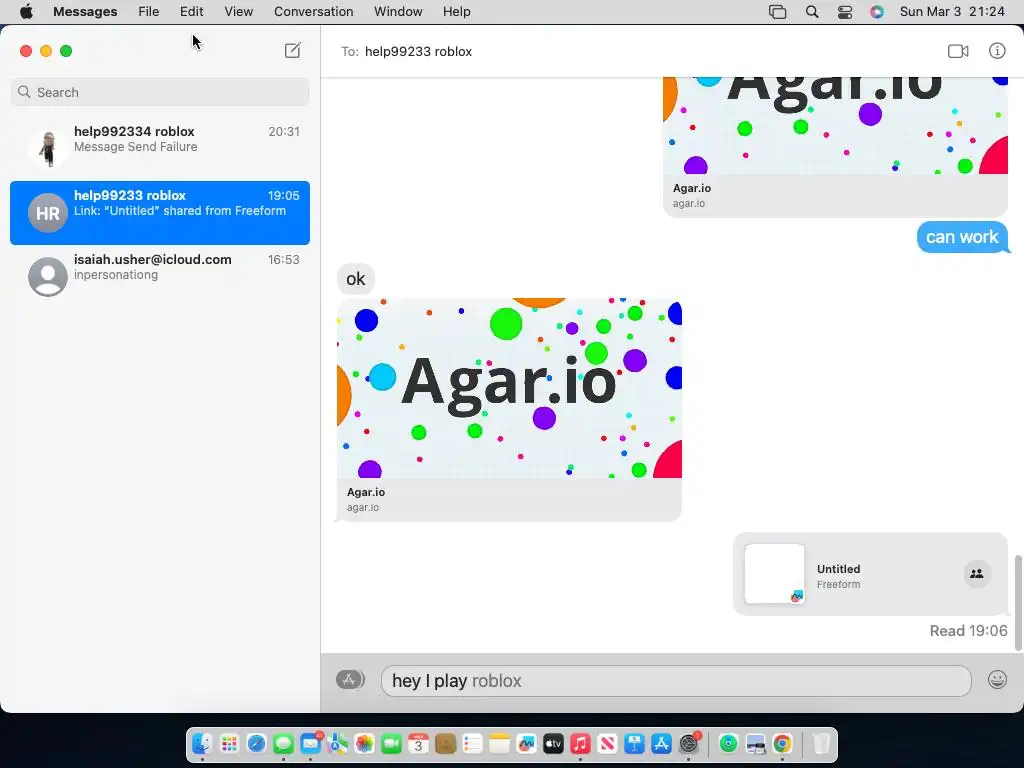Image resolution: width=1024 pixels, height=768 pixels.
Task: Open the Window menu
Action: (x=398, y=12)
